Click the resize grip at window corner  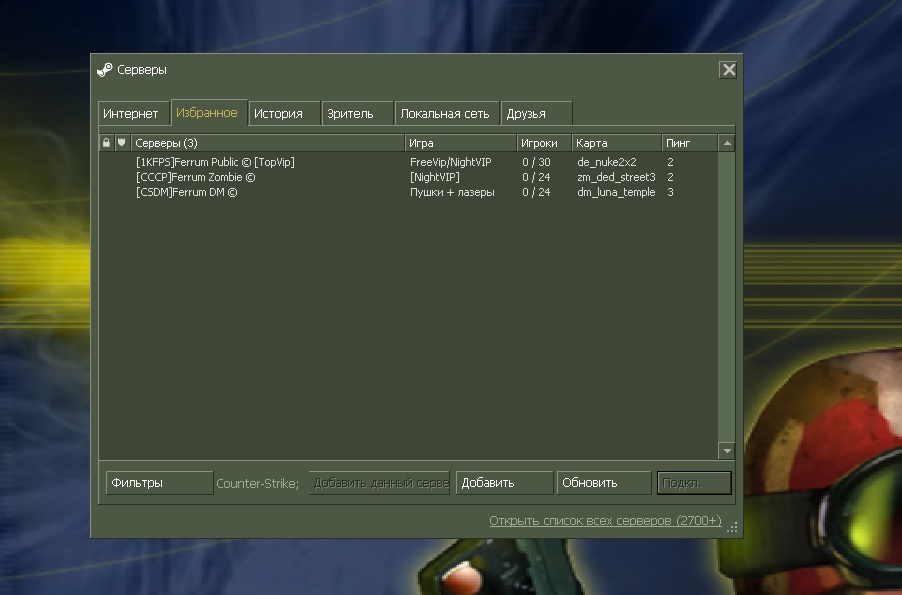[733, 526]
